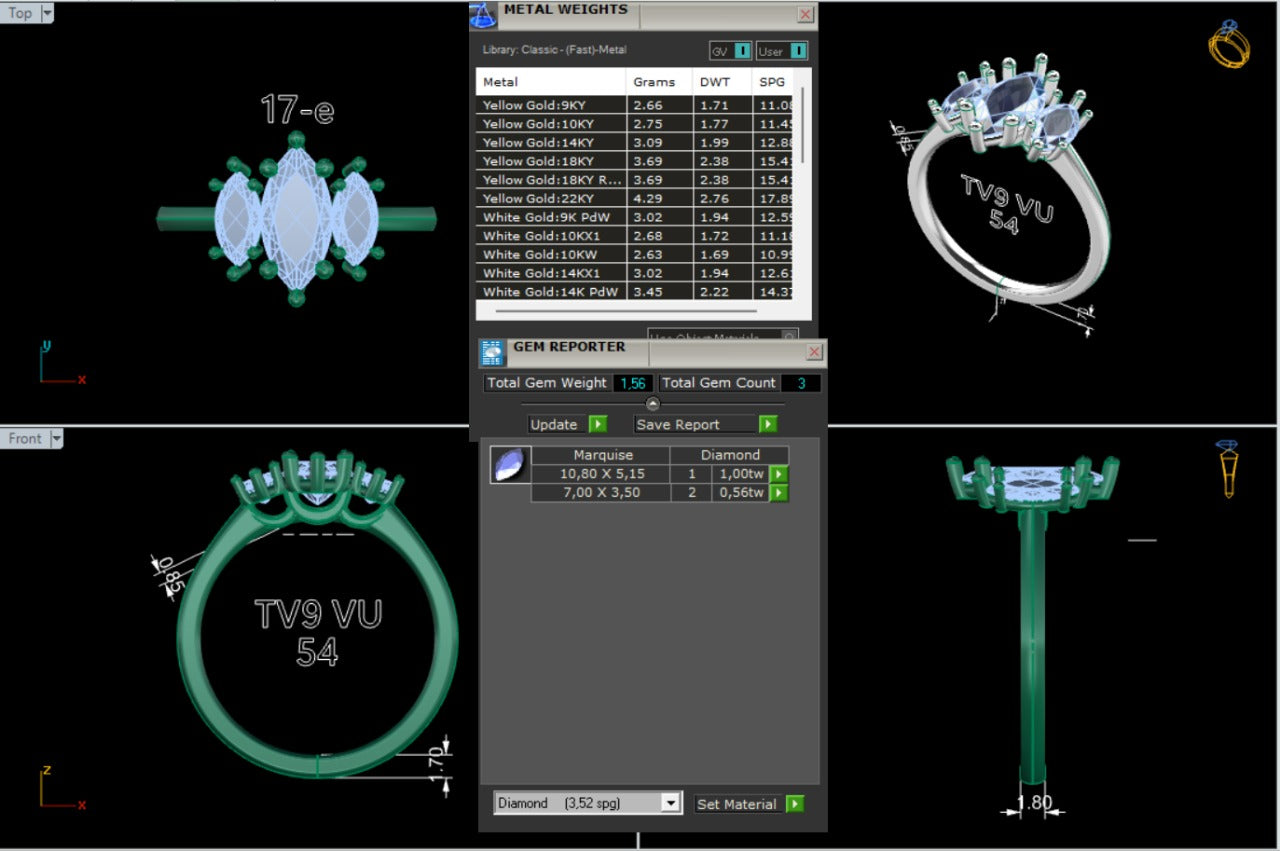Click the Metal Weights scale icon
1280x851 pixels.
coord(483,15)
